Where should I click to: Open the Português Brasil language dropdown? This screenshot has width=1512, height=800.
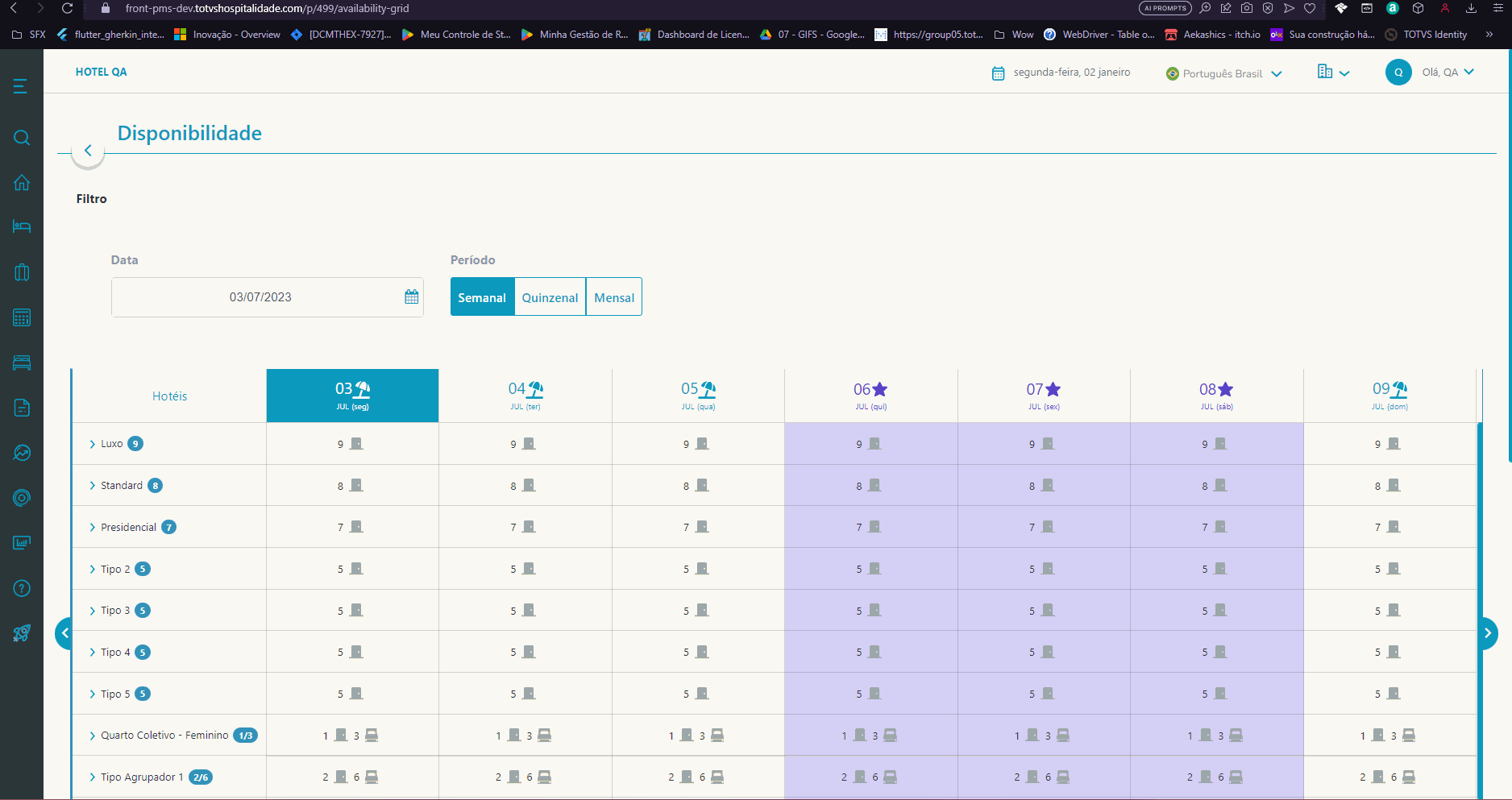[x=1223, y=73]
